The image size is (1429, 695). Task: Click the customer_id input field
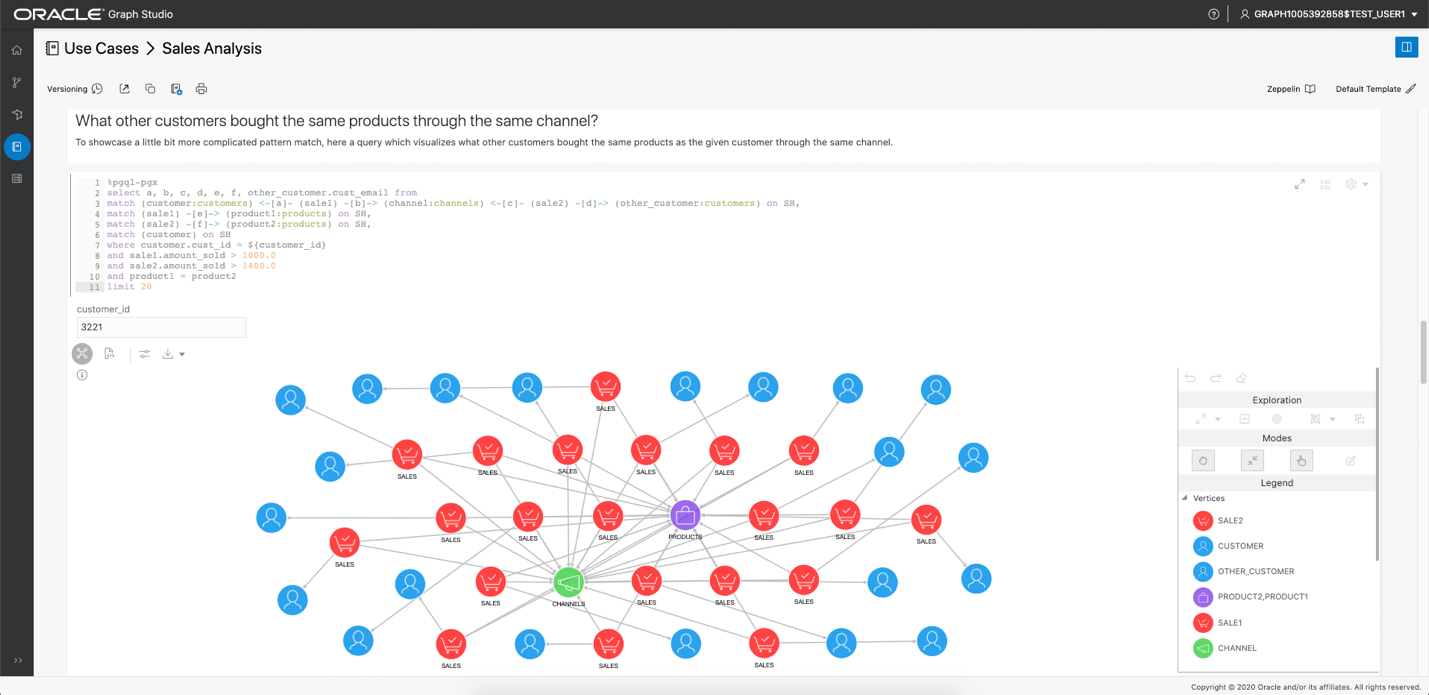tap(161, 327)
